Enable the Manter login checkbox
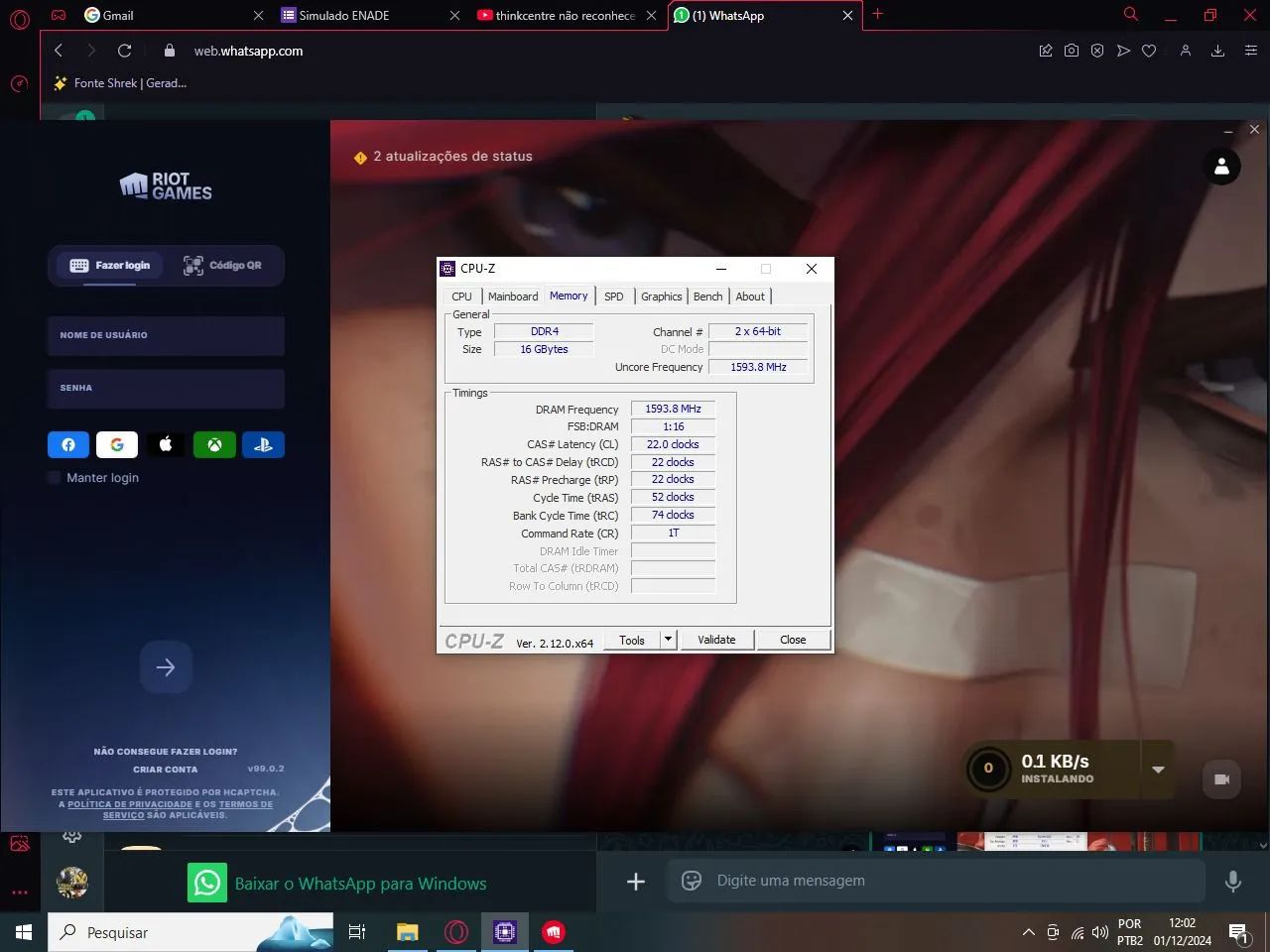Screen dimensions: 1270x952 click(53, 477)
